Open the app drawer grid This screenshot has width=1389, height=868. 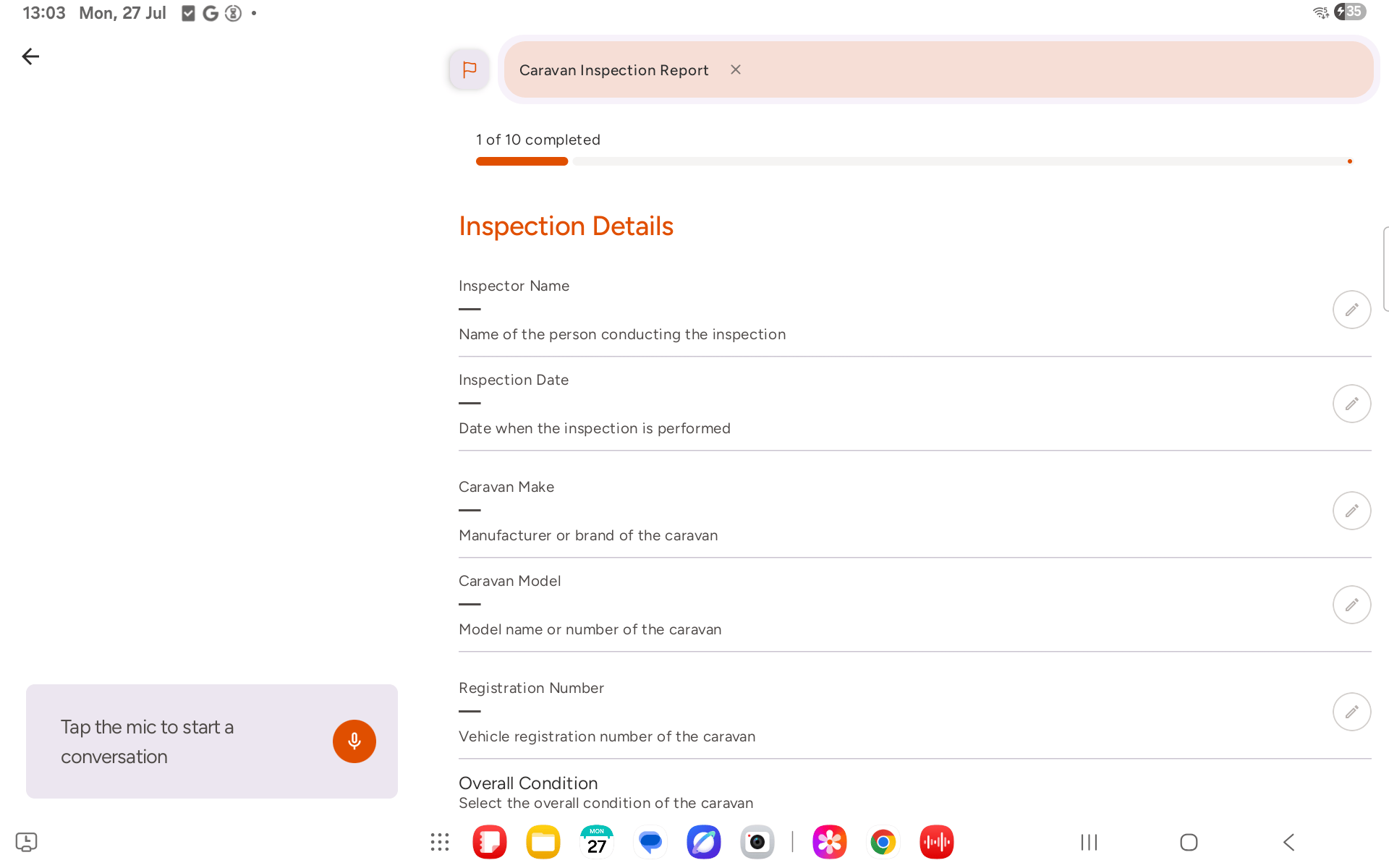(439, 842)
